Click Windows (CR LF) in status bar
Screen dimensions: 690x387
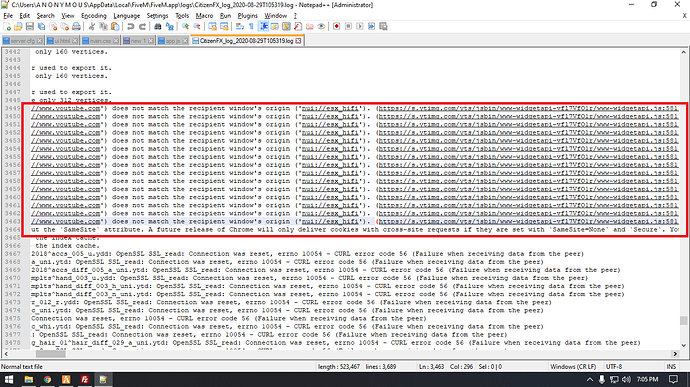click(573, 366)
